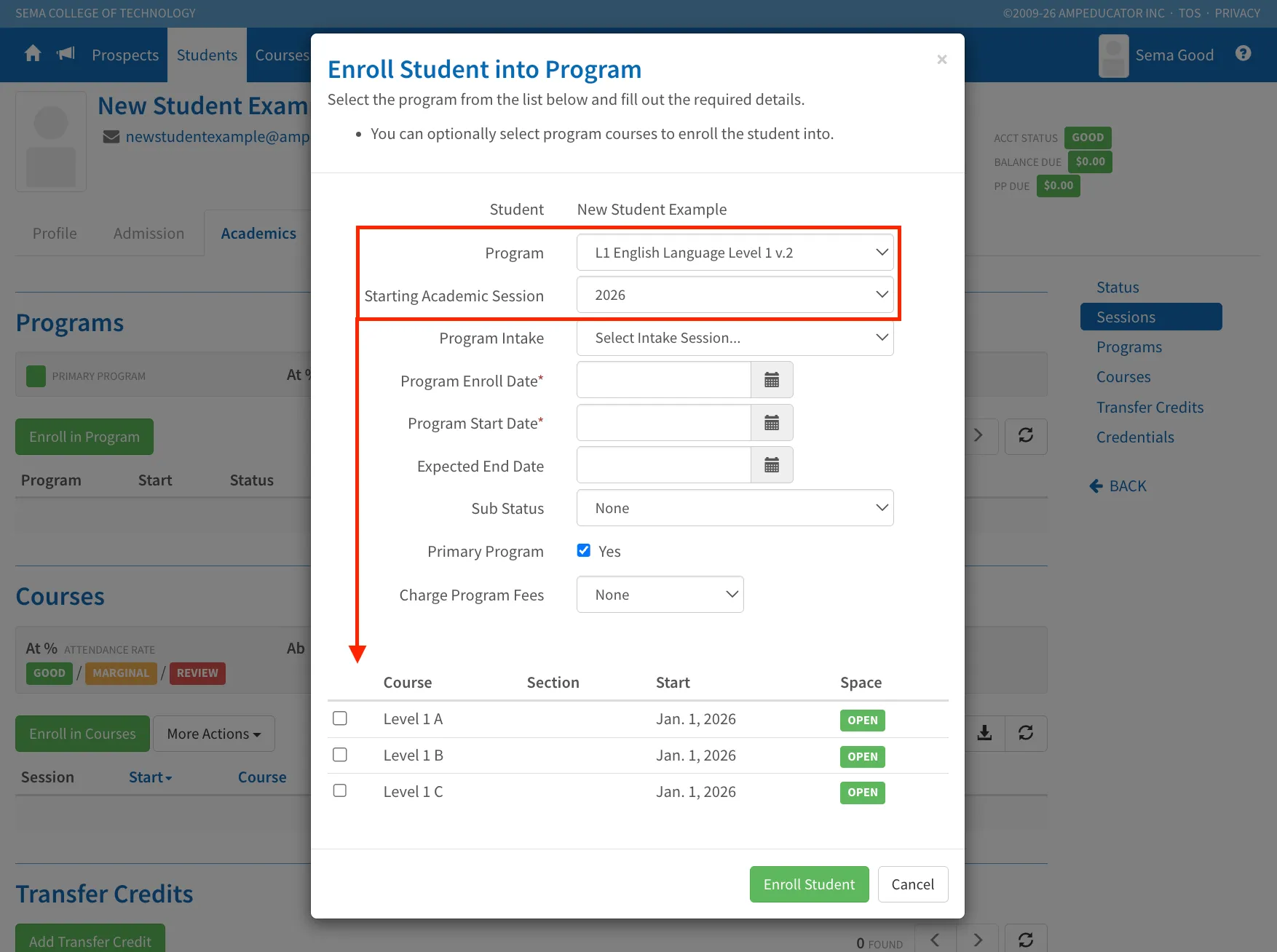The image size is (1277, 952).
Task: Go to the home icon in navbar
Action: click(x=33, y=54)
